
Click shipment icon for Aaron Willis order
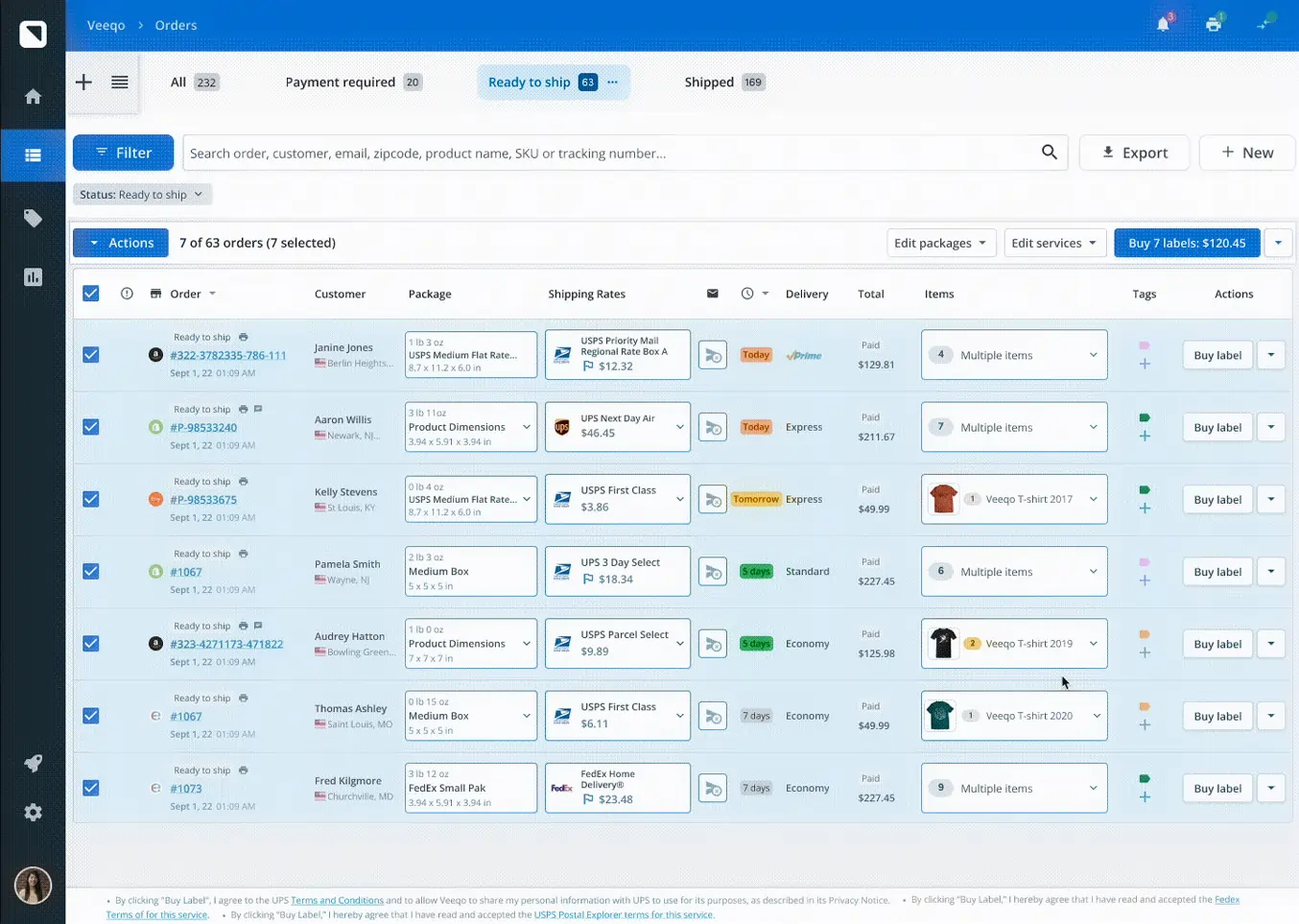click(712, 428)
